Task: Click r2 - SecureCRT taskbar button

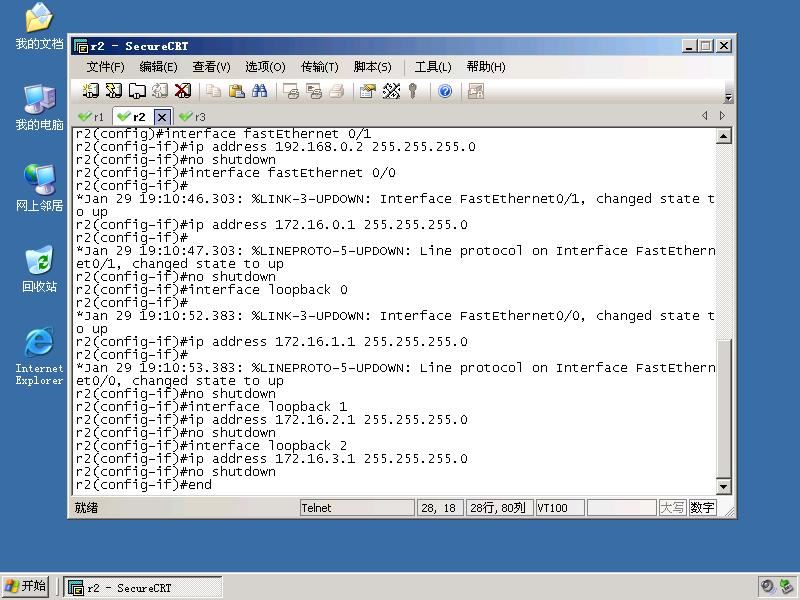Action: click(x=143, y=587)
